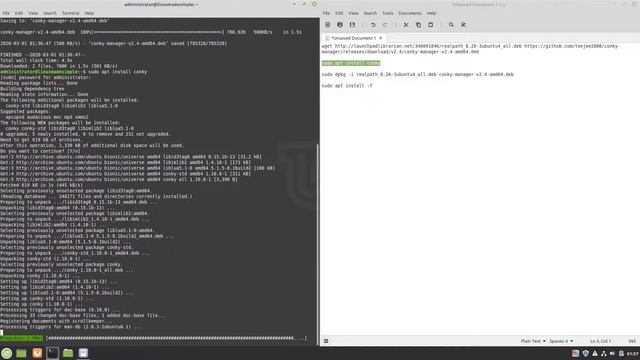
Task: Open the Plain Text language dropdown
Action: click(x=533, y=341)
